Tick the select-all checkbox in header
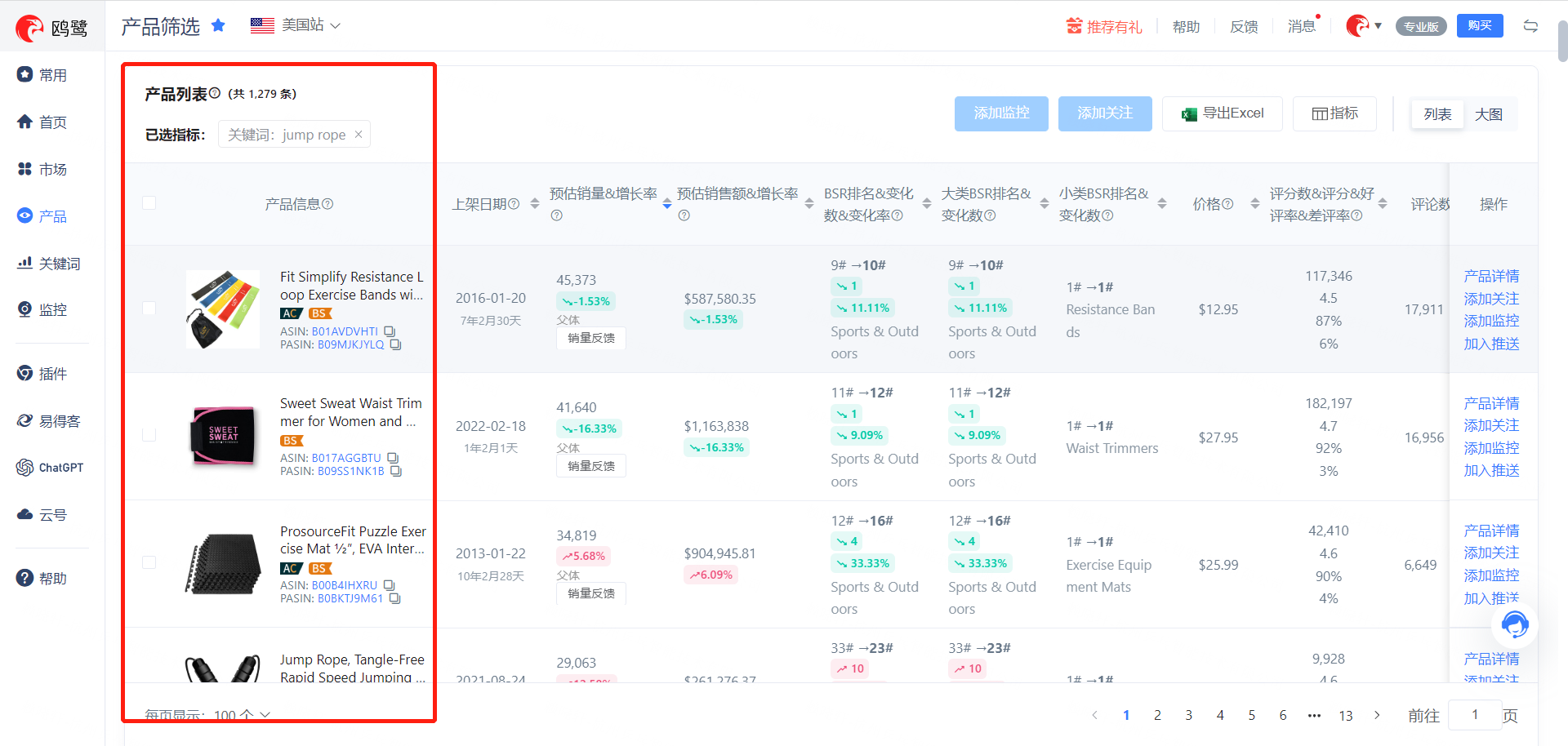Screen dimensions: 1568x746 coord(149,202)
